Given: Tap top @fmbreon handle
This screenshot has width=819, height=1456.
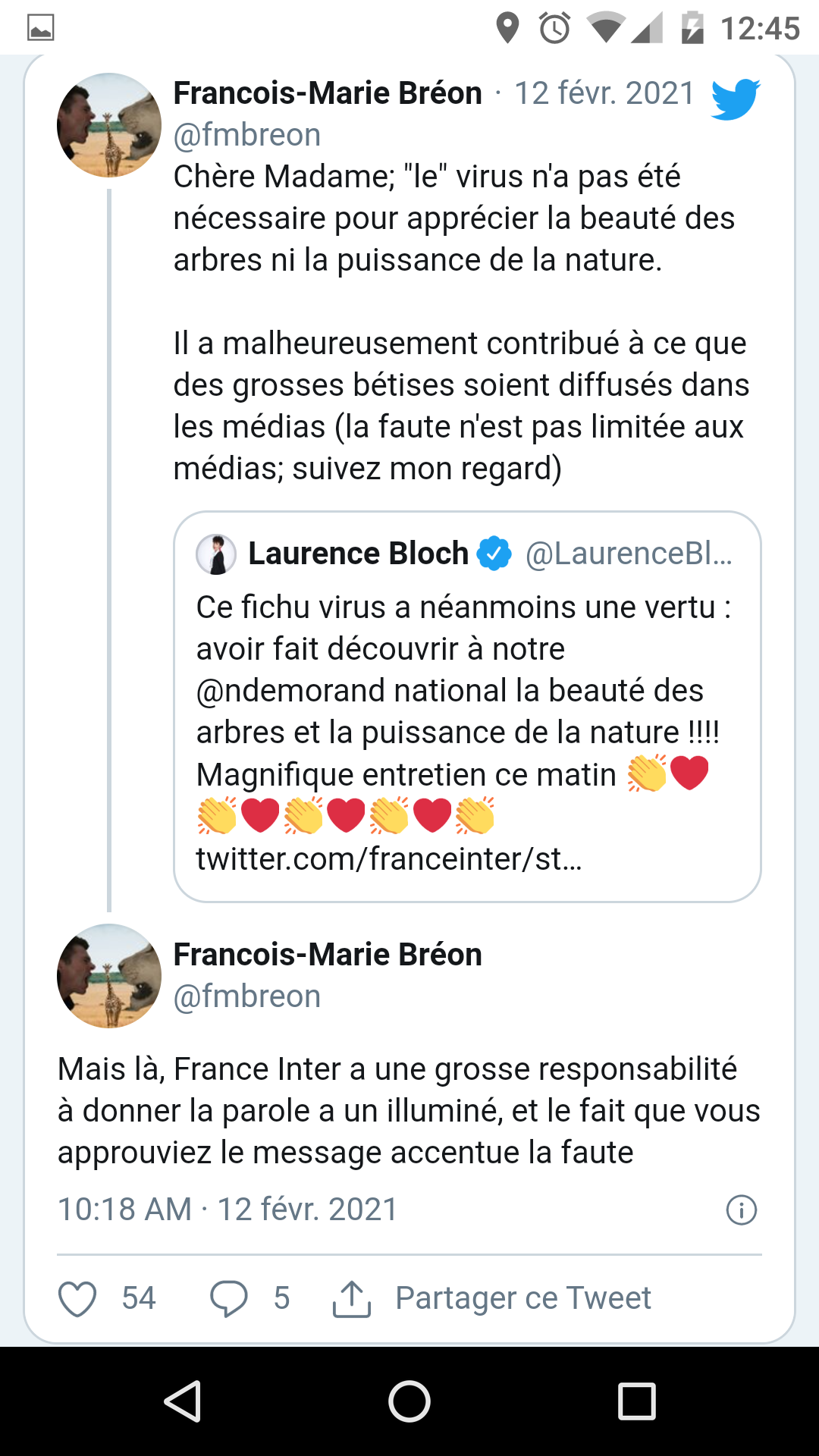Looking at the screenshot, I should pos(247,135).
